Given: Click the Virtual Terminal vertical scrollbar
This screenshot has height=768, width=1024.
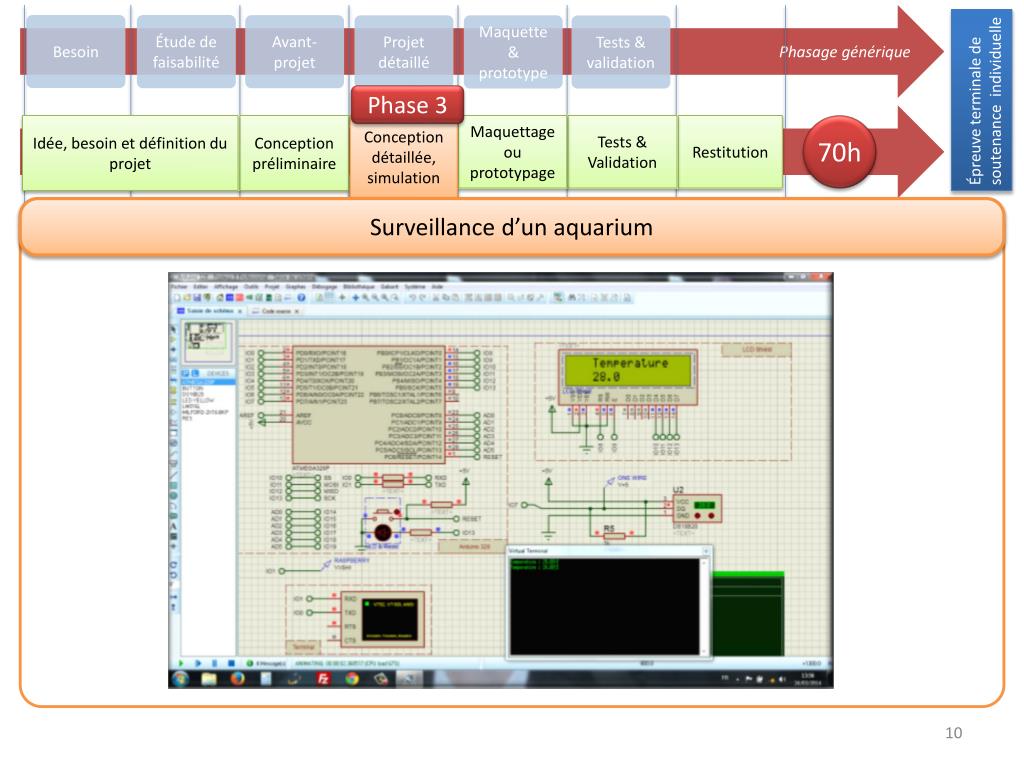Looking at the screenshot, I should (704, 606).
